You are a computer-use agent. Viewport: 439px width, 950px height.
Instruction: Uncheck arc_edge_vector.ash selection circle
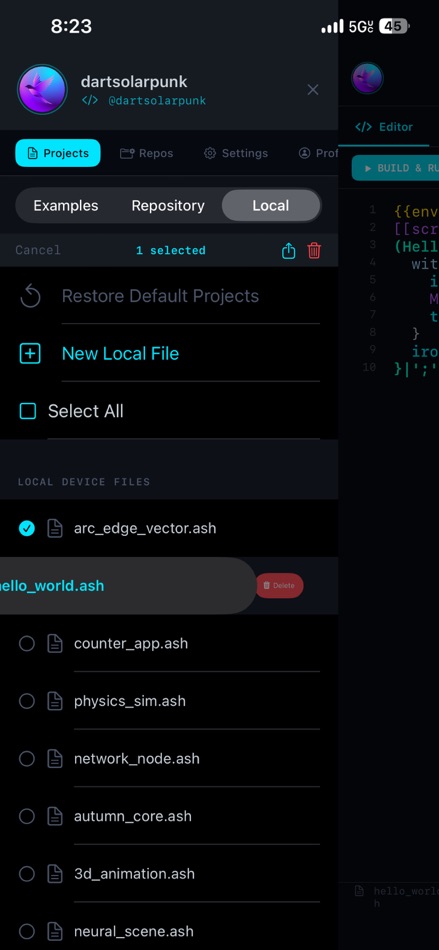27,528
